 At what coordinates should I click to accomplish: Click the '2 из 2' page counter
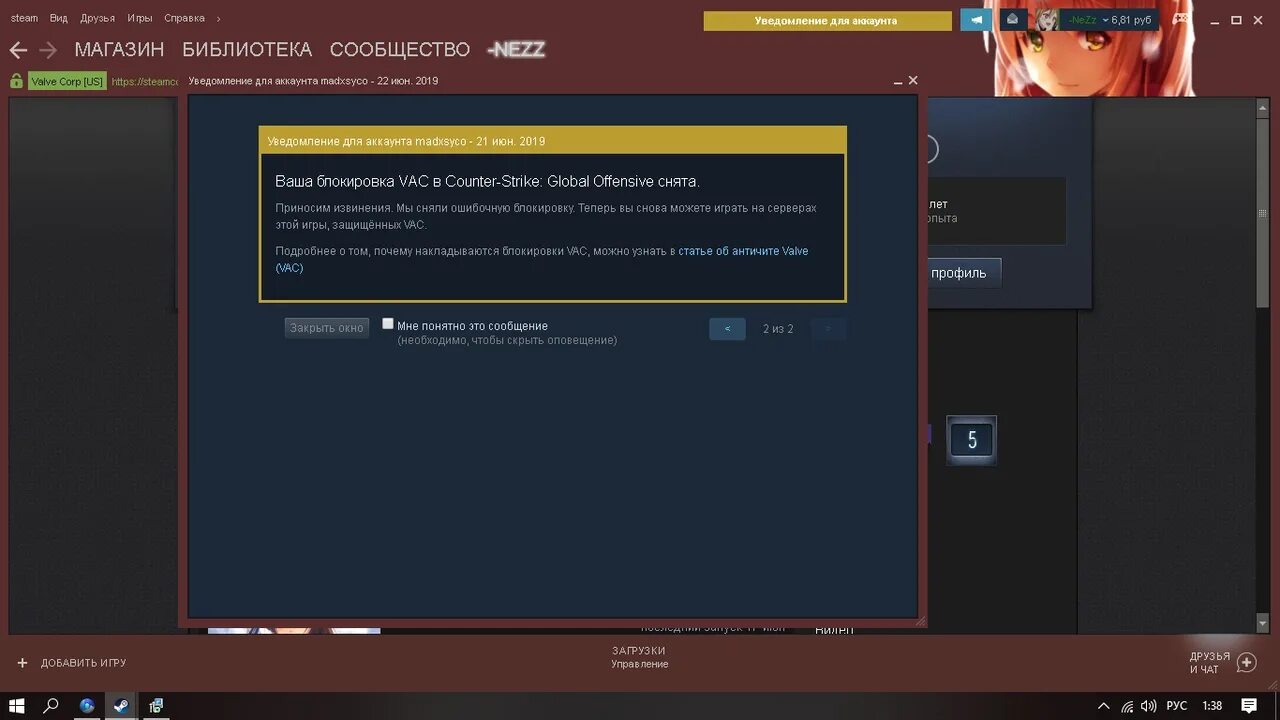pos(778,329)
